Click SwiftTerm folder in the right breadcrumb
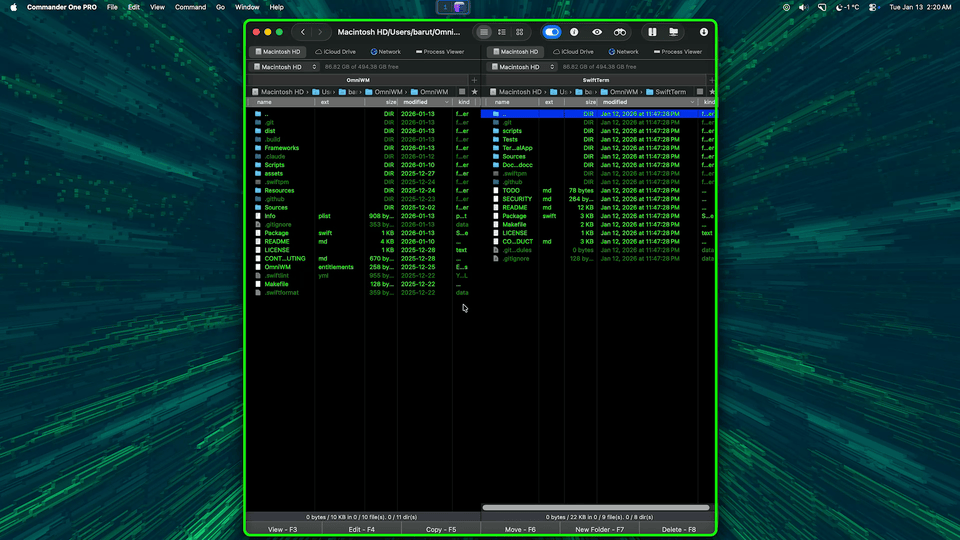Screen dimensions: 960x540 pos(666,92)
